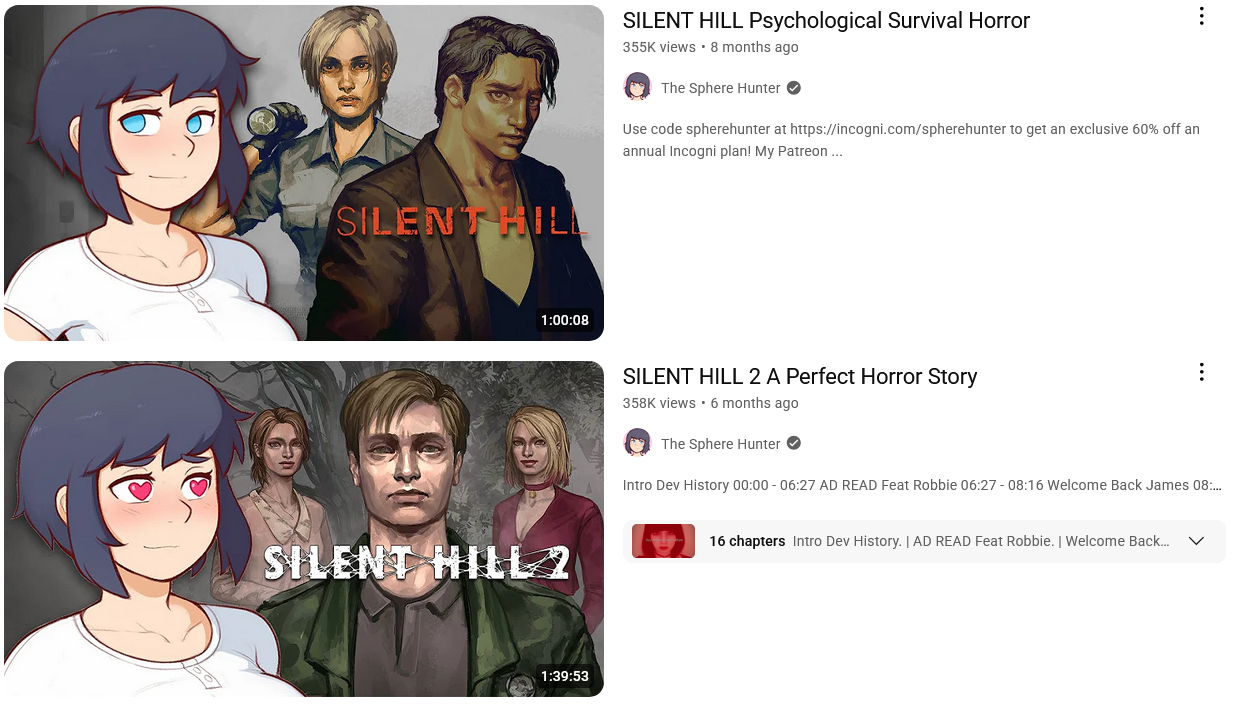Click the SILENT HILL 2 A Perfect Horror Story title
This screenshot has height=711, width=1245.
(800, 376)
